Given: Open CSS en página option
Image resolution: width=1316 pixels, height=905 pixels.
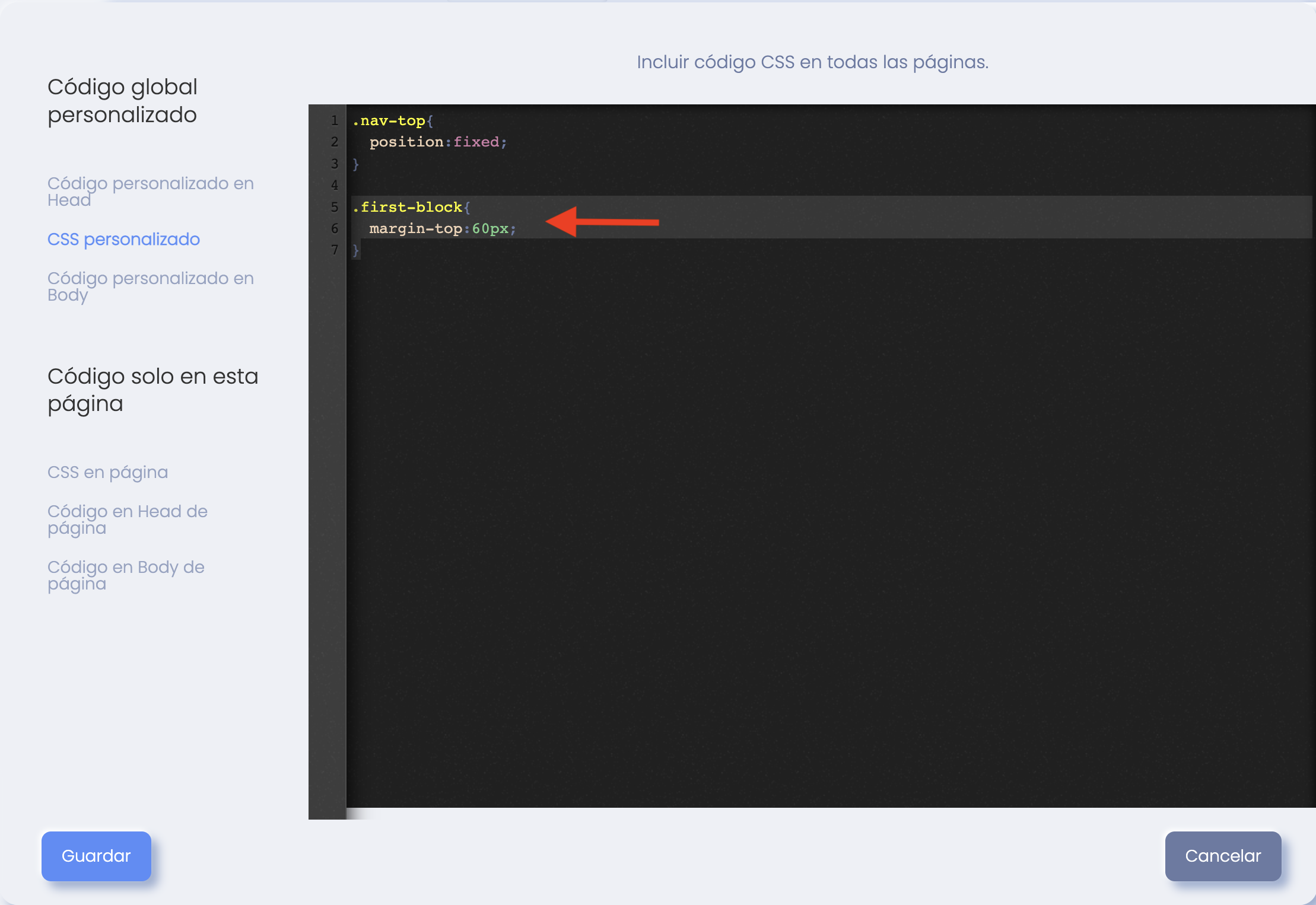Looking at the screenshot, I should [x=107, y=472].
